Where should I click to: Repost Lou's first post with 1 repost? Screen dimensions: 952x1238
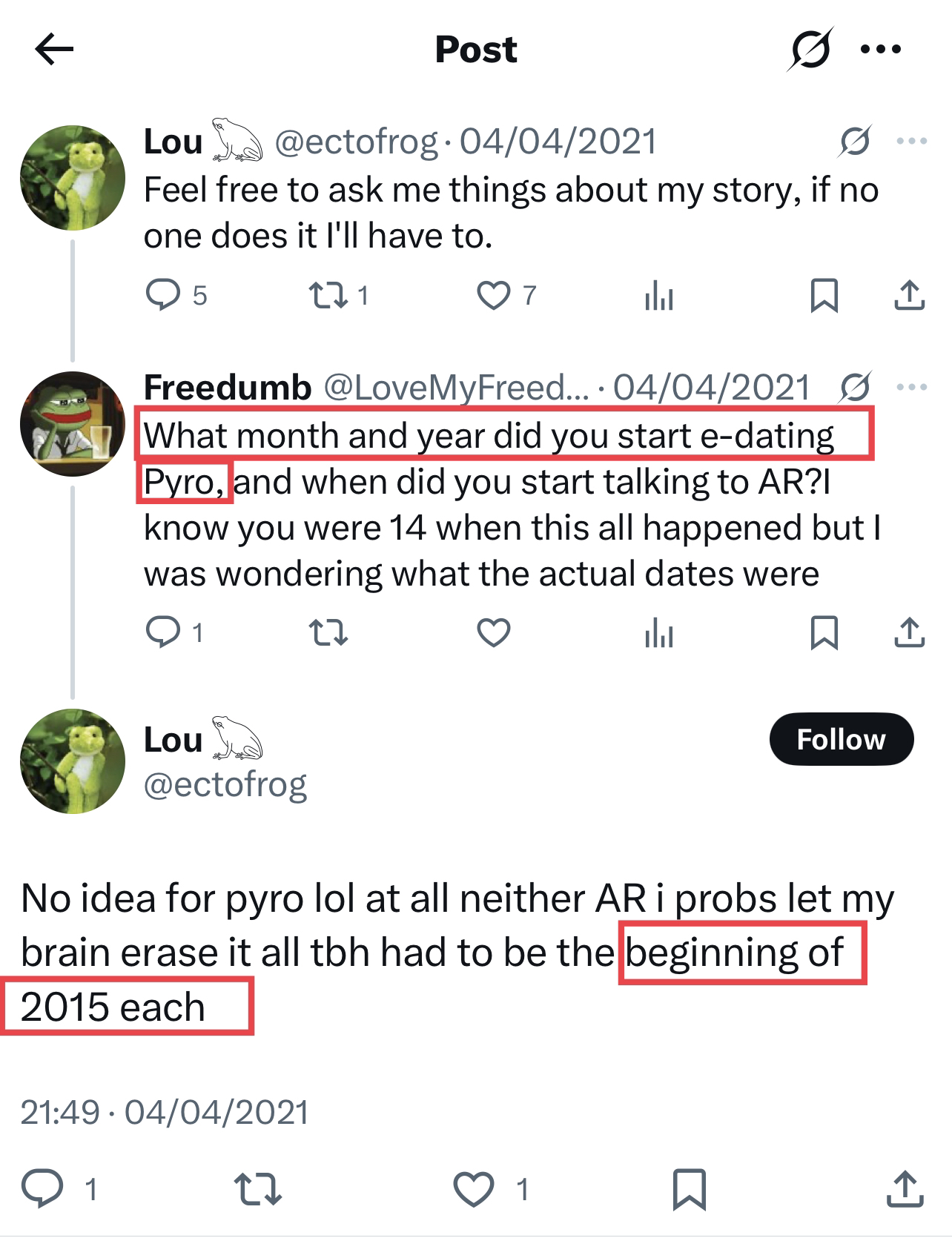[x=327, y=295]
